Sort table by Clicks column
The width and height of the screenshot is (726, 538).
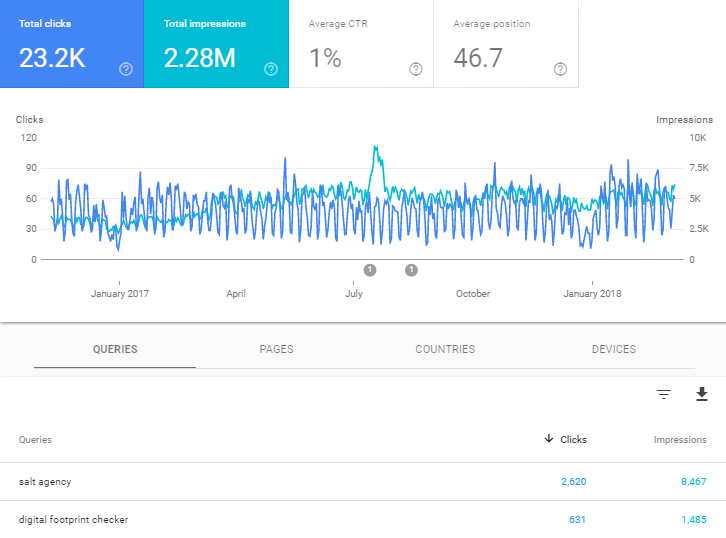click(565, 439)
